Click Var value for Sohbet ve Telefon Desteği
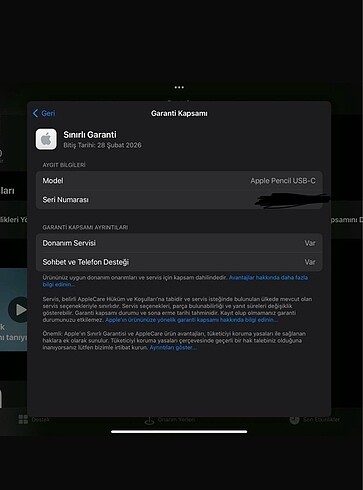 310,262
